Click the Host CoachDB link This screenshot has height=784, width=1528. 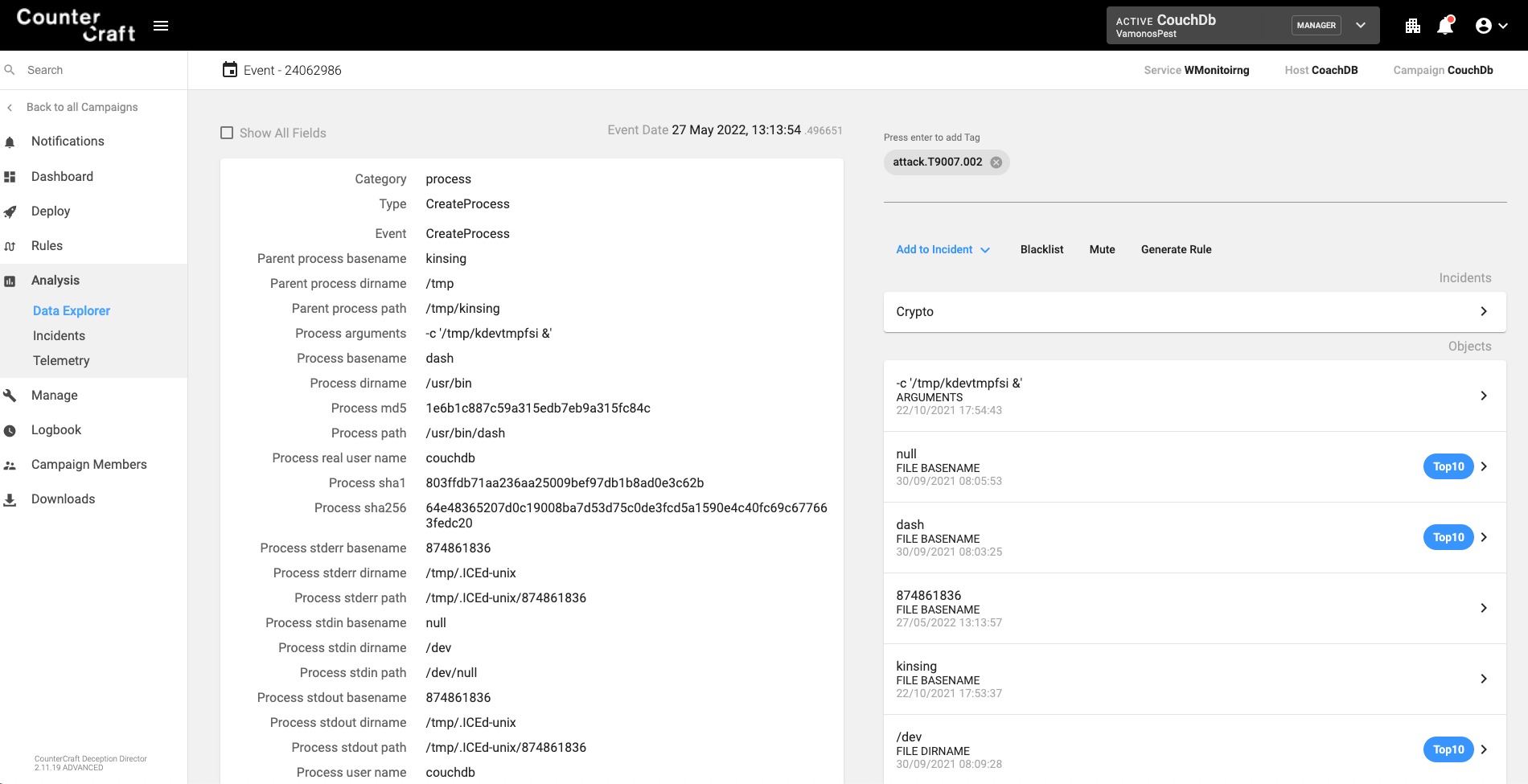tap(1321, 70)
